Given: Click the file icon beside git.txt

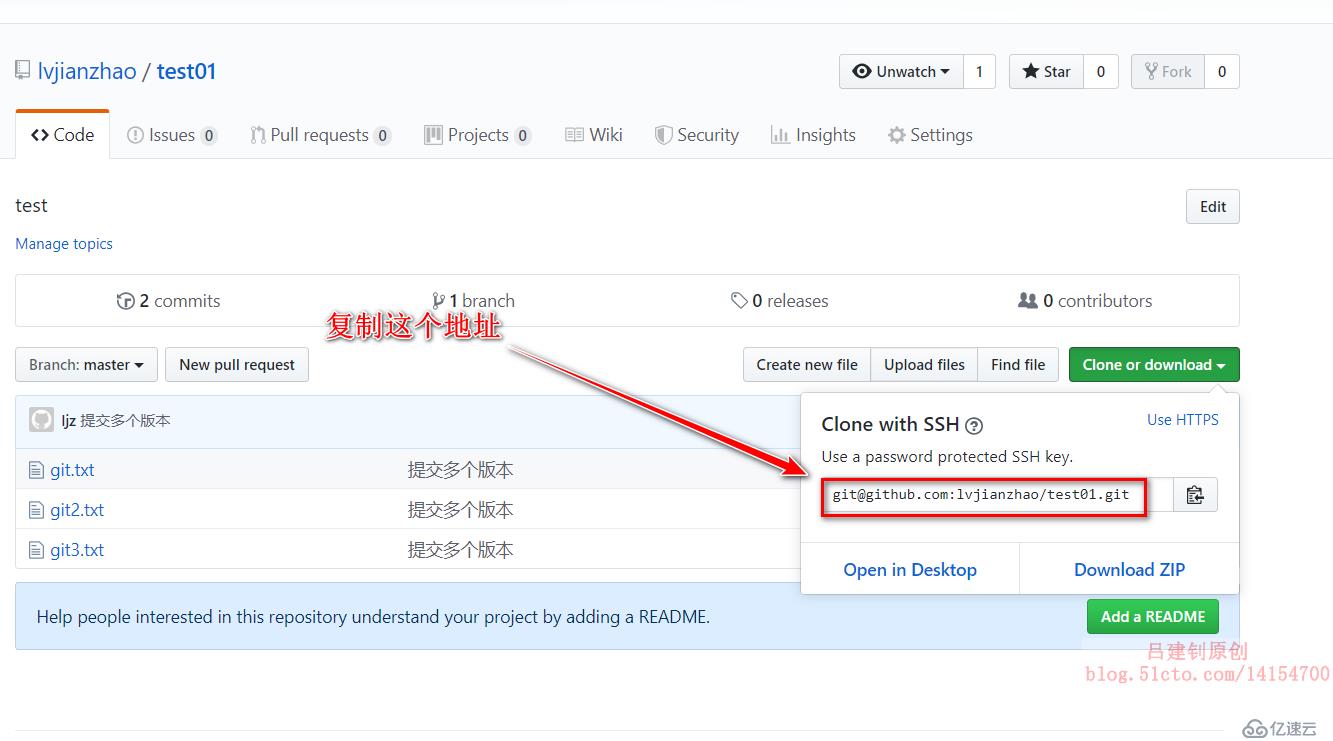Looking at the screenshot, I should [x=37, y=470].
